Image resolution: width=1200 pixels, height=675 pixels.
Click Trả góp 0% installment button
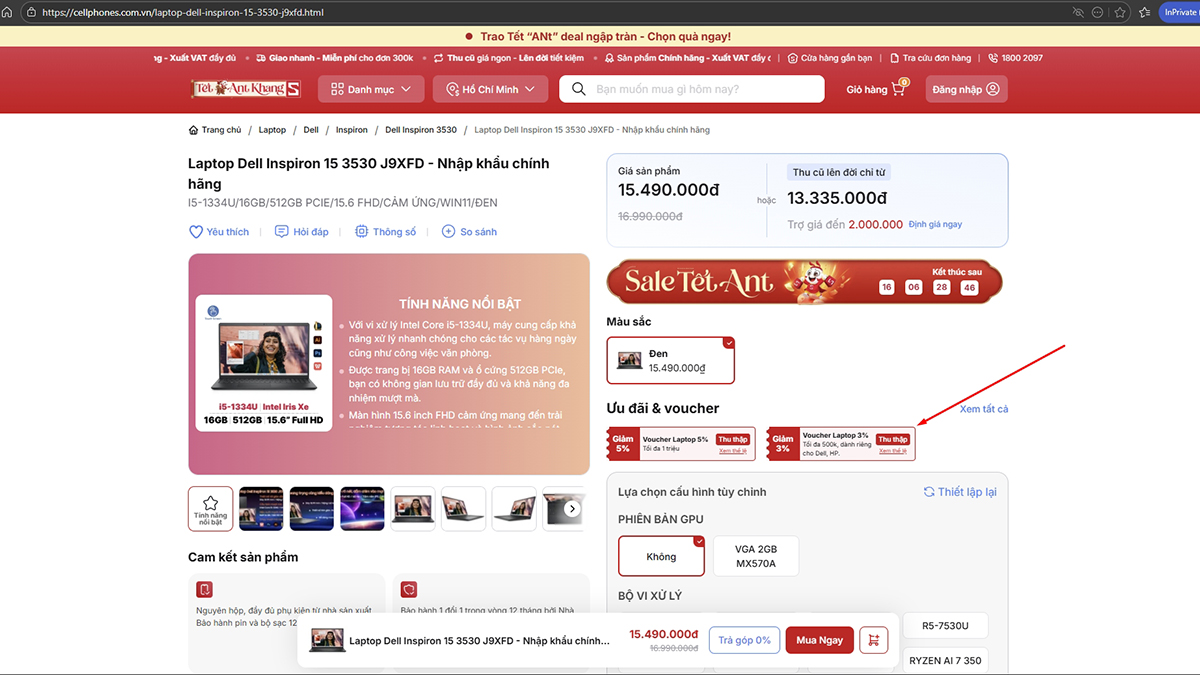click(744, 640)
